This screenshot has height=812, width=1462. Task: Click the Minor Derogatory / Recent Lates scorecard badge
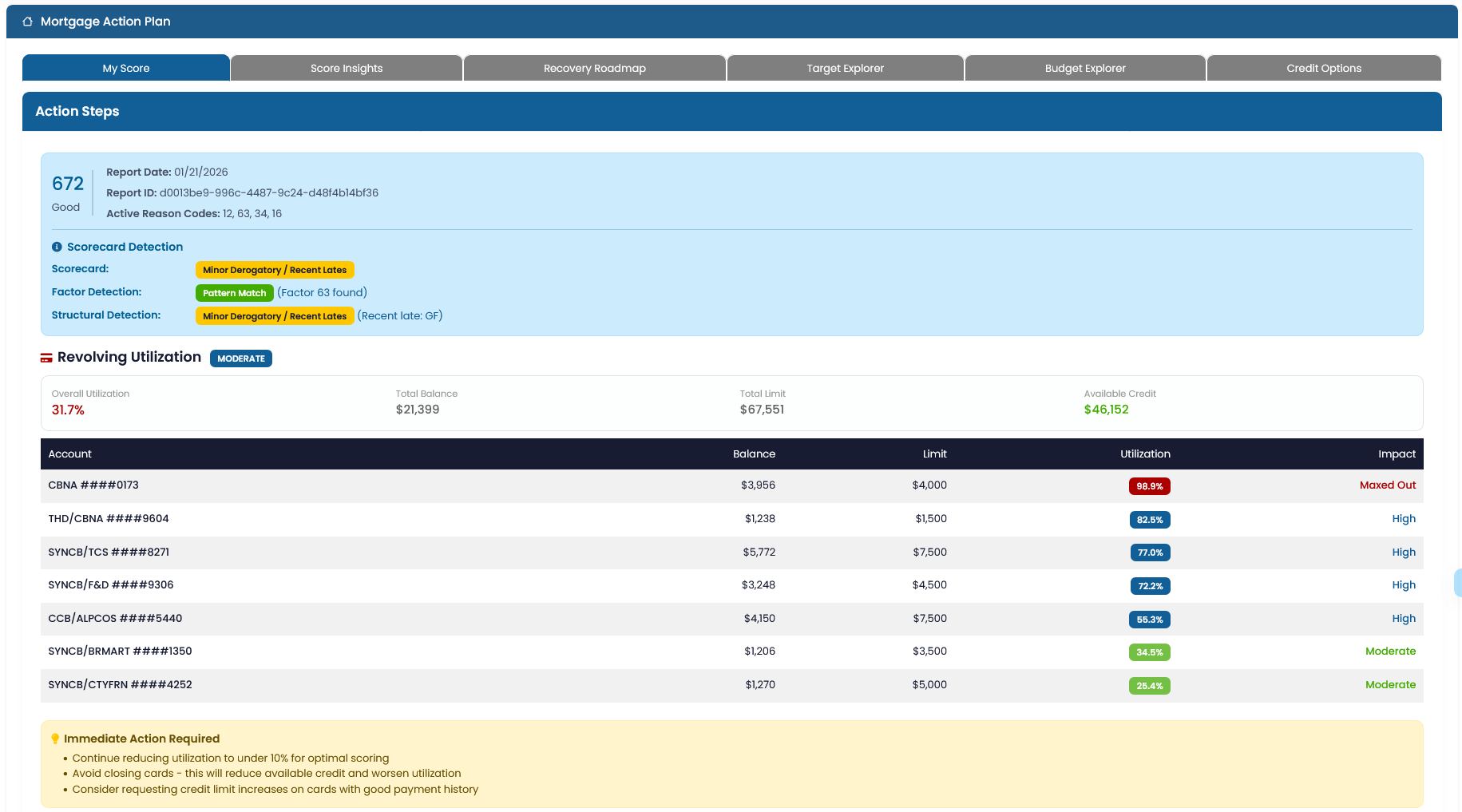274,269
